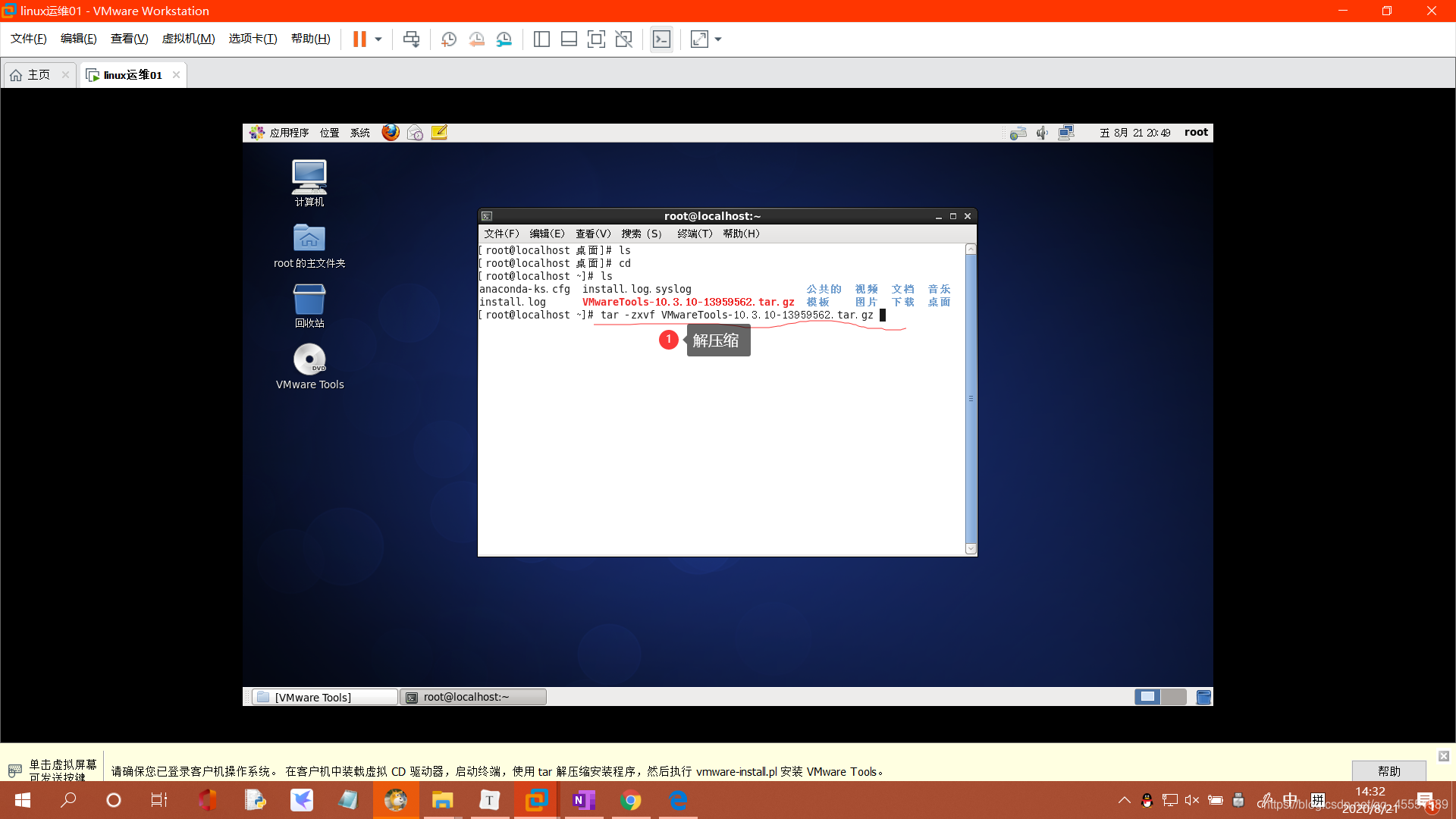Take a snapshot of the VM
The width and height of the screenshot is (1456, 819).
(449, 39)
